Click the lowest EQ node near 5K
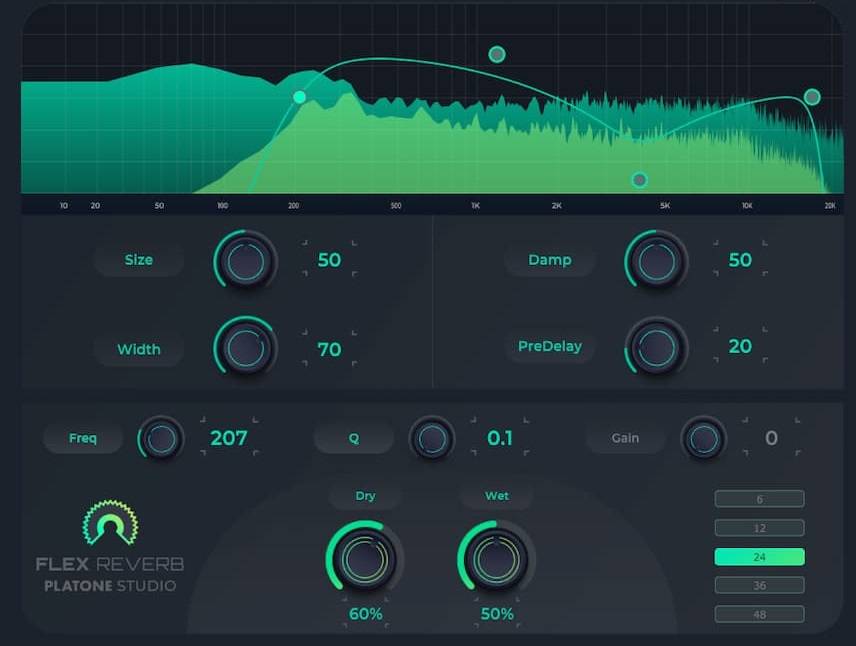This screenshot has height=646, width=856. click(x=640, y=180)
